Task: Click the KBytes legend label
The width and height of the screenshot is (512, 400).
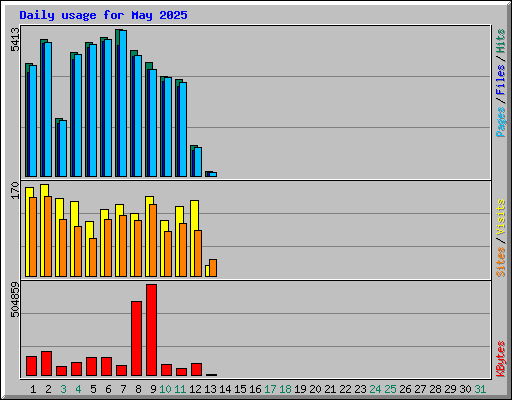Action: [x=501, y=359]
